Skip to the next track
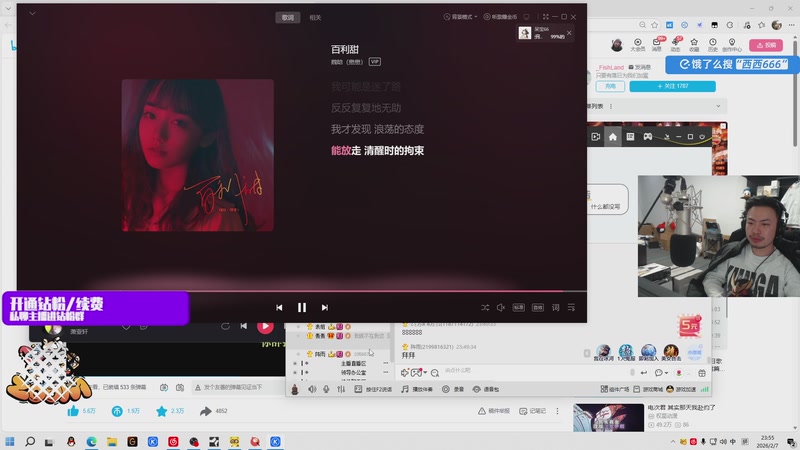 324,307
